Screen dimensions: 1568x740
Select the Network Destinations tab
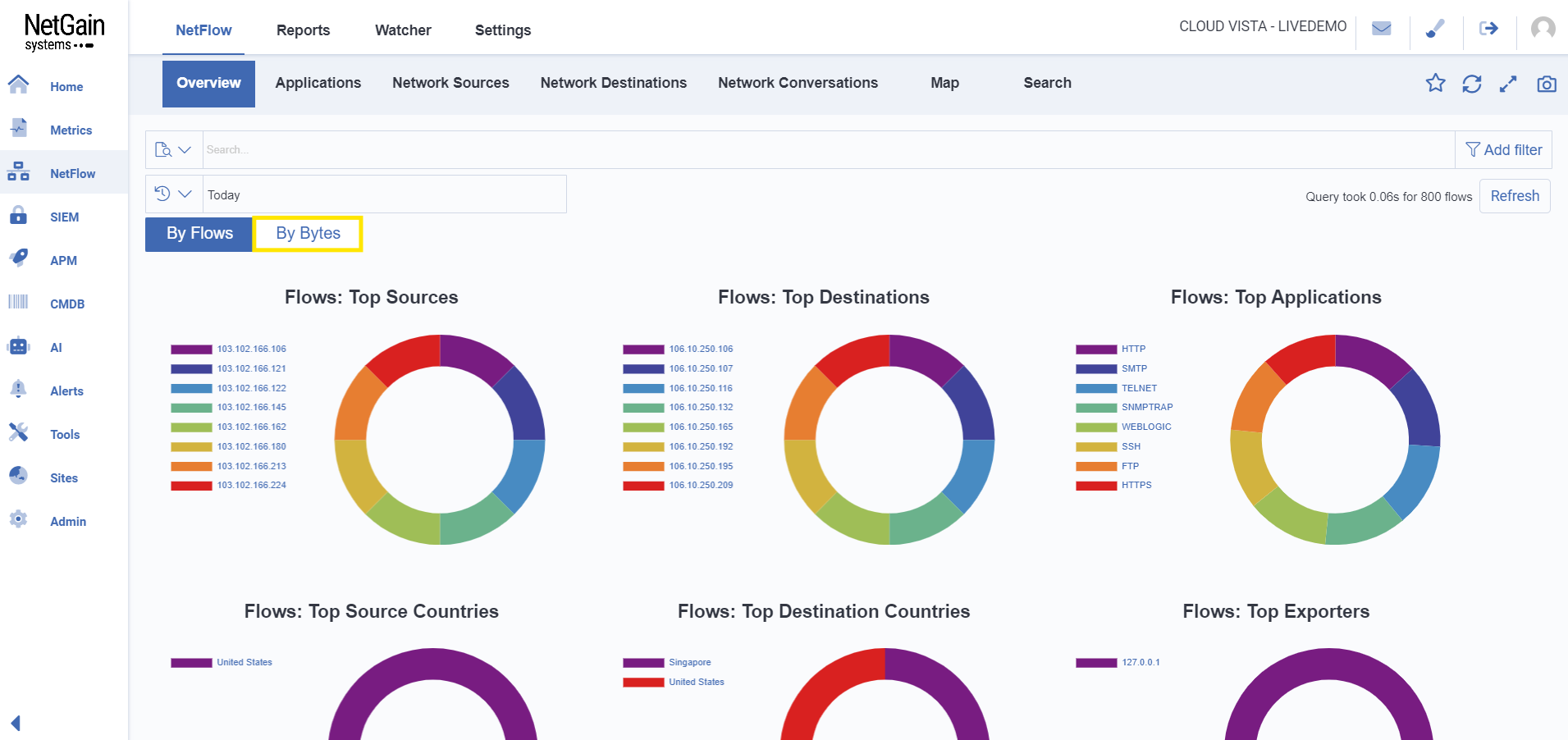613,83
